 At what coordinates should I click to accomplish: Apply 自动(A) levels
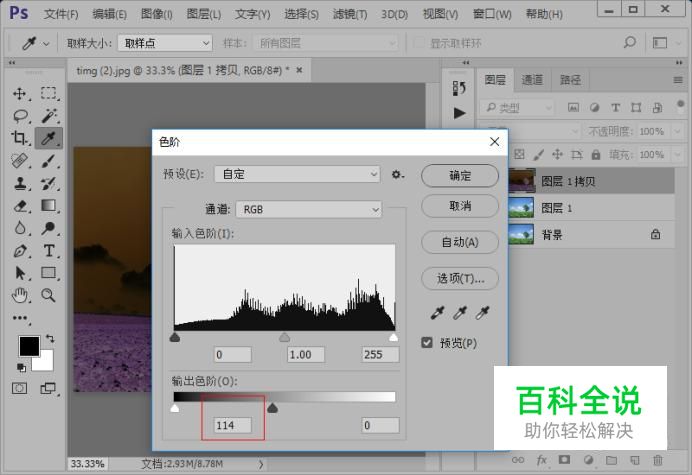pos(460,242)
